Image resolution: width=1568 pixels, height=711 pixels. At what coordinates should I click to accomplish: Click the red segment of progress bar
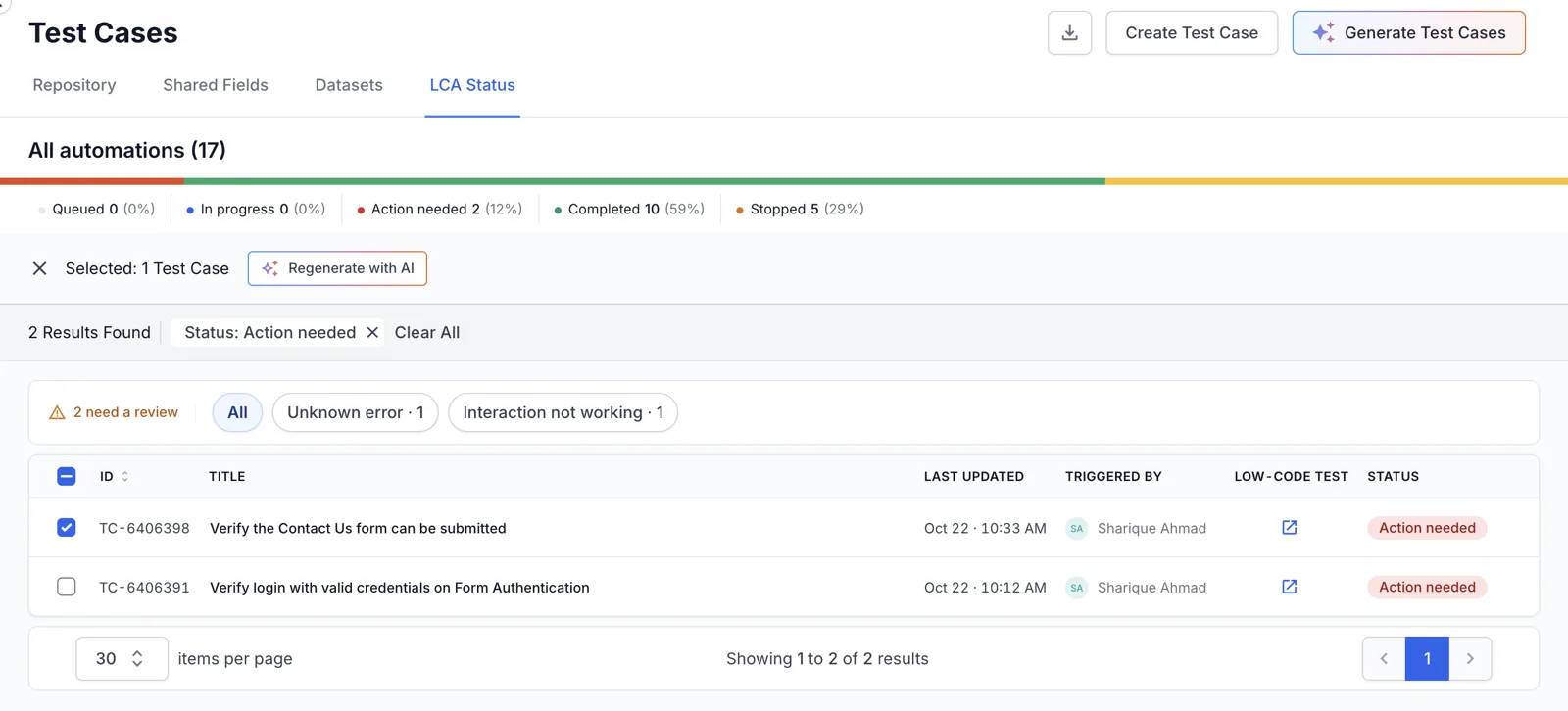pos(92,181)
